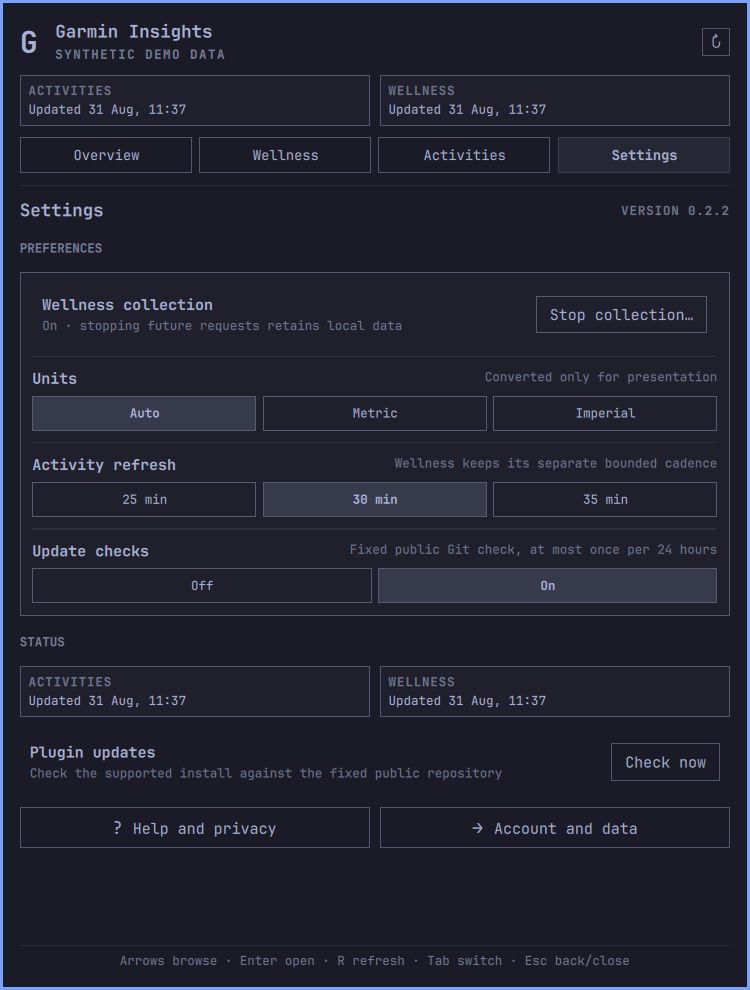750x990 pixels.
Task: Click the Garmin Insights title
Action: pos(134,32)
